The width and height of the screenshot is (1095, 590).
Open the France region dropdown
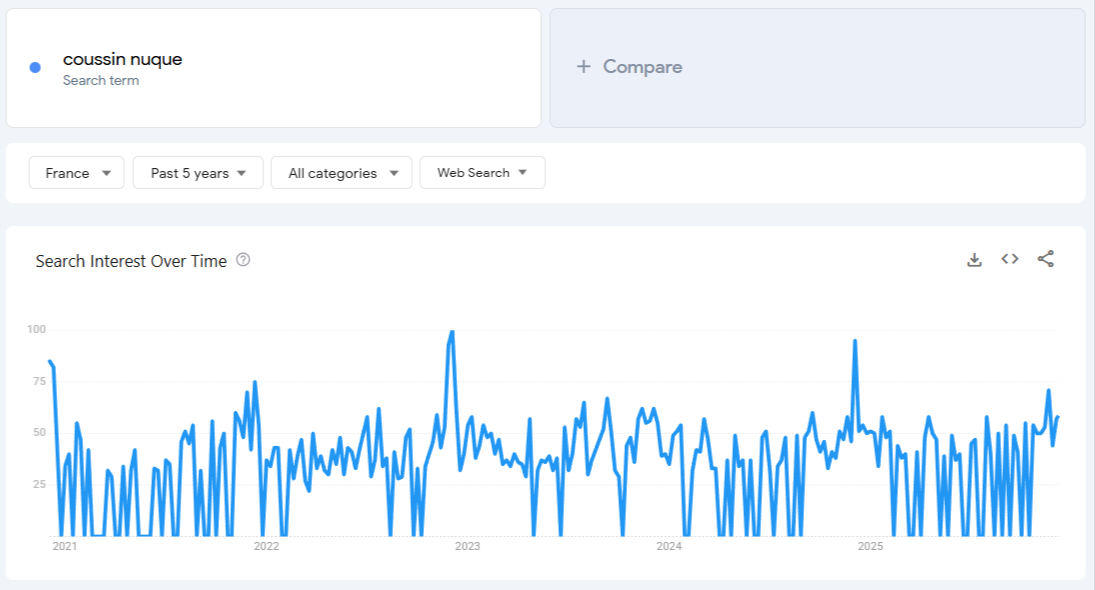[75, 172]
